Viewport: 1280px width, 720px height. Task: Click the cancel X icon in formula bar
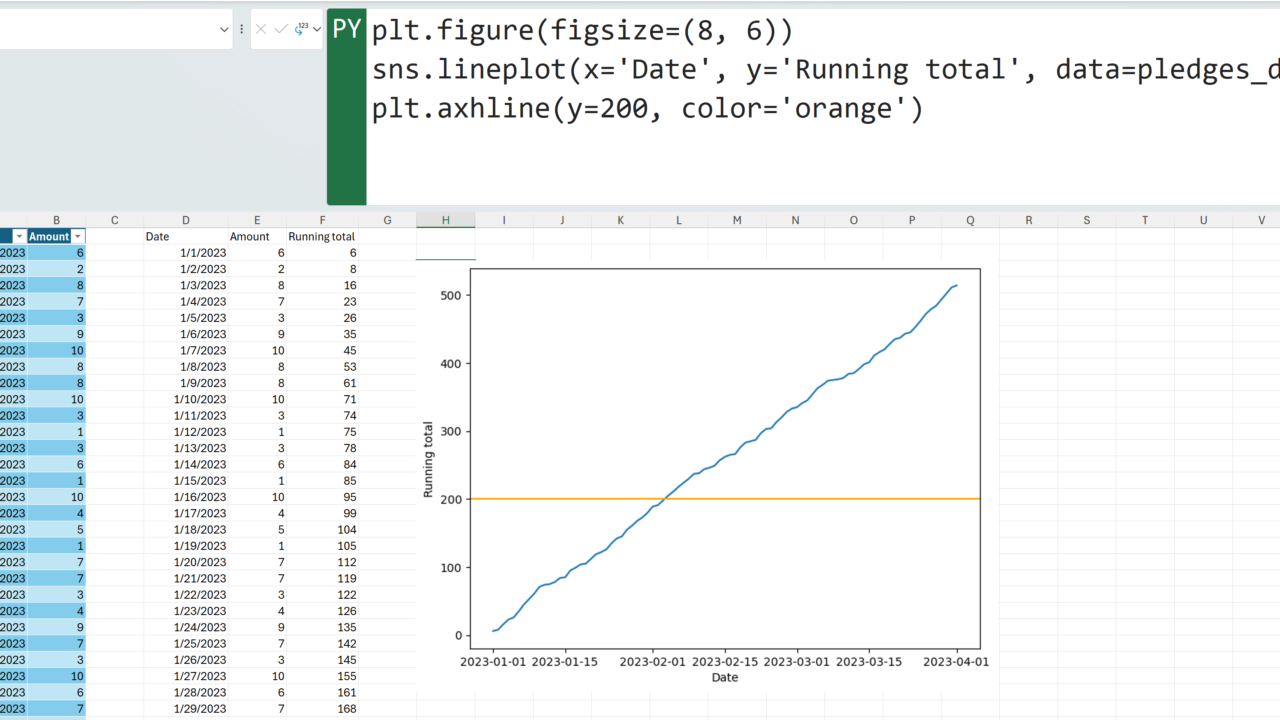click(x=261, y=30)
